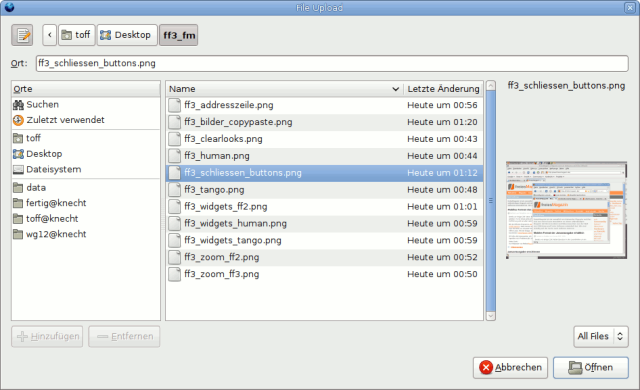Click the file list scrollbar up arrow
The image size is (640, 390).
click(x=491, y=86)
